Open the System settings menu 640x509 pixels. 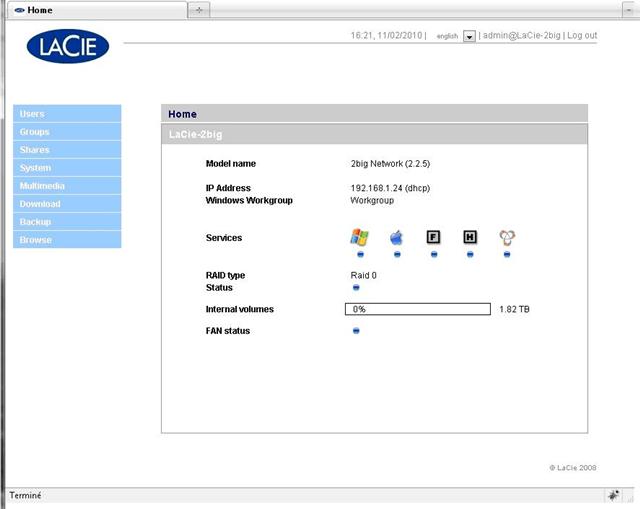(67, 168)
